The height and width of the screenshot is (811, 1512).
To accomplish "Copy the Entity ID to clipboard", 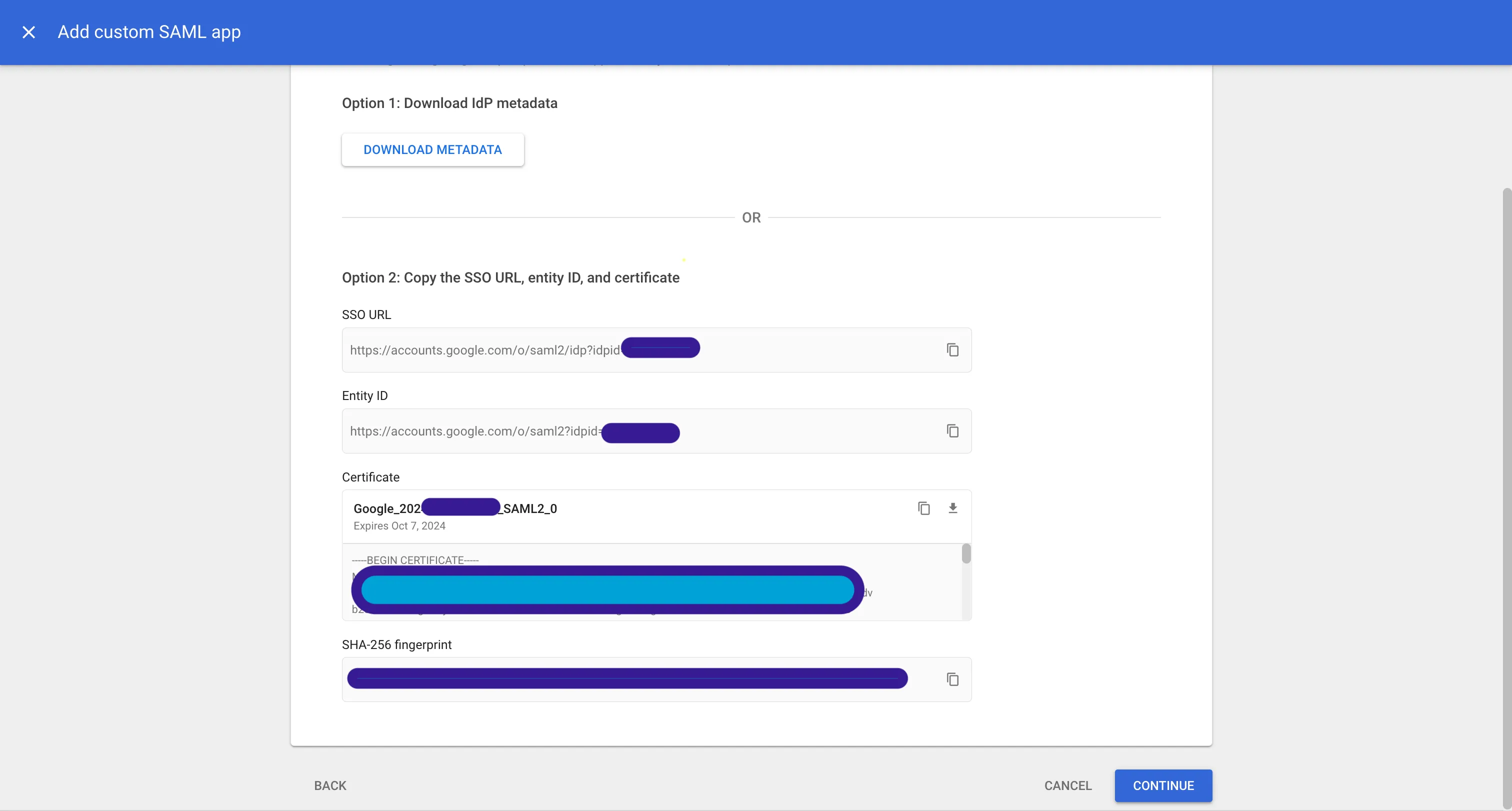I will (x=952, y=430).
